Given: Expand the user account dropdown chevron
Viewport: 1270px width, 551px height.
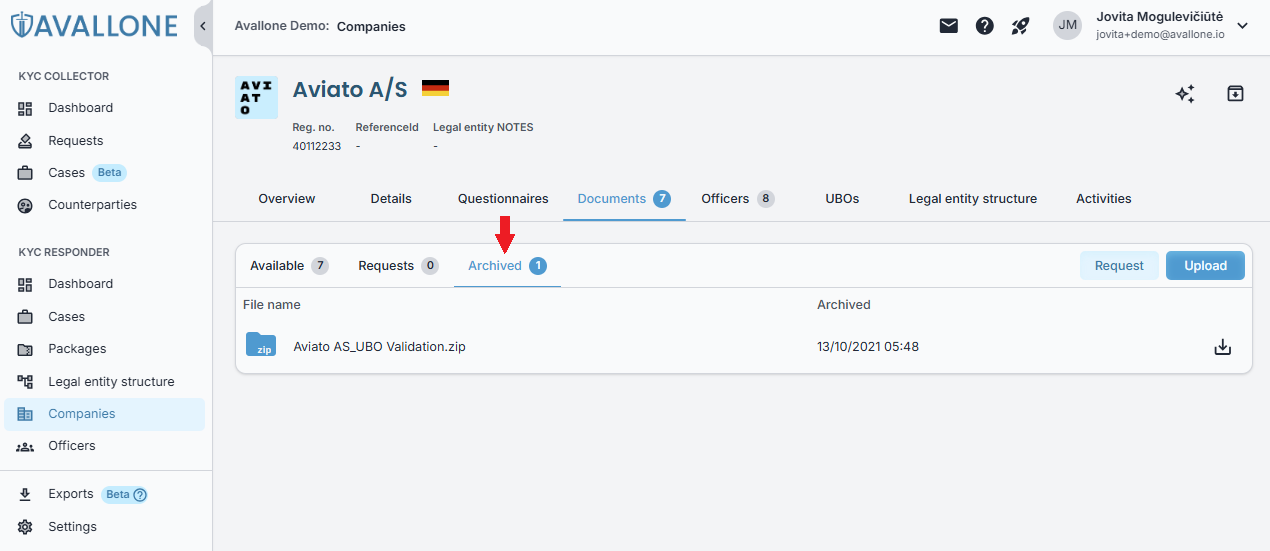Looking at the screenshot, I should (1243, 26).
